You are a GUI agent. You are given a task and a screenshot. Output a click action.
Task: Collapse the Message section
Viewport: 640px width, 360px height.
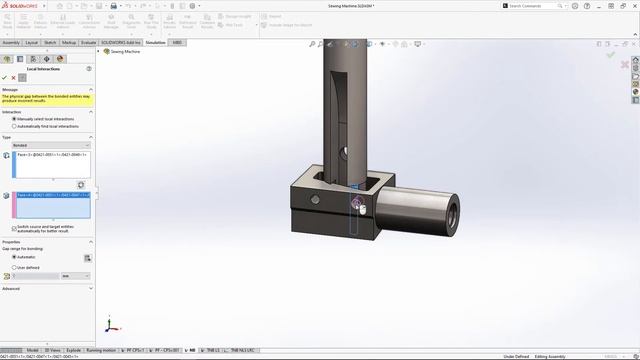click(91, 89)
